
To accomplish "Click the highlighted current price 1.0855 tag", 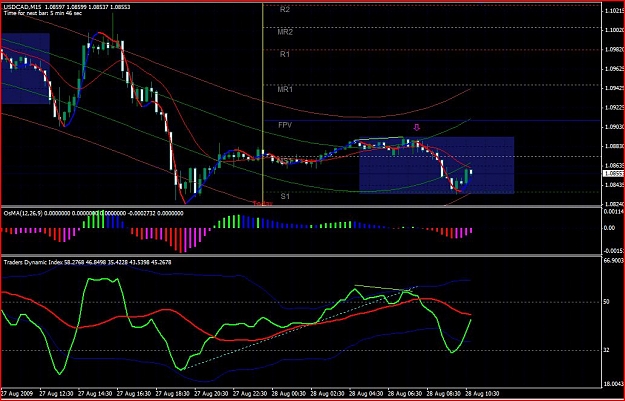I will click(x=613, y=174).
